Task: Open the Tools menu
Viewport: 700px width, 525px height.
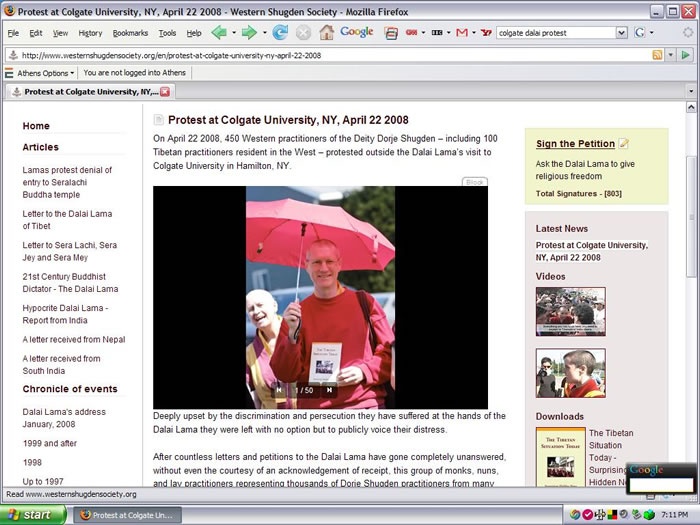Action: [x=167, y=33]
